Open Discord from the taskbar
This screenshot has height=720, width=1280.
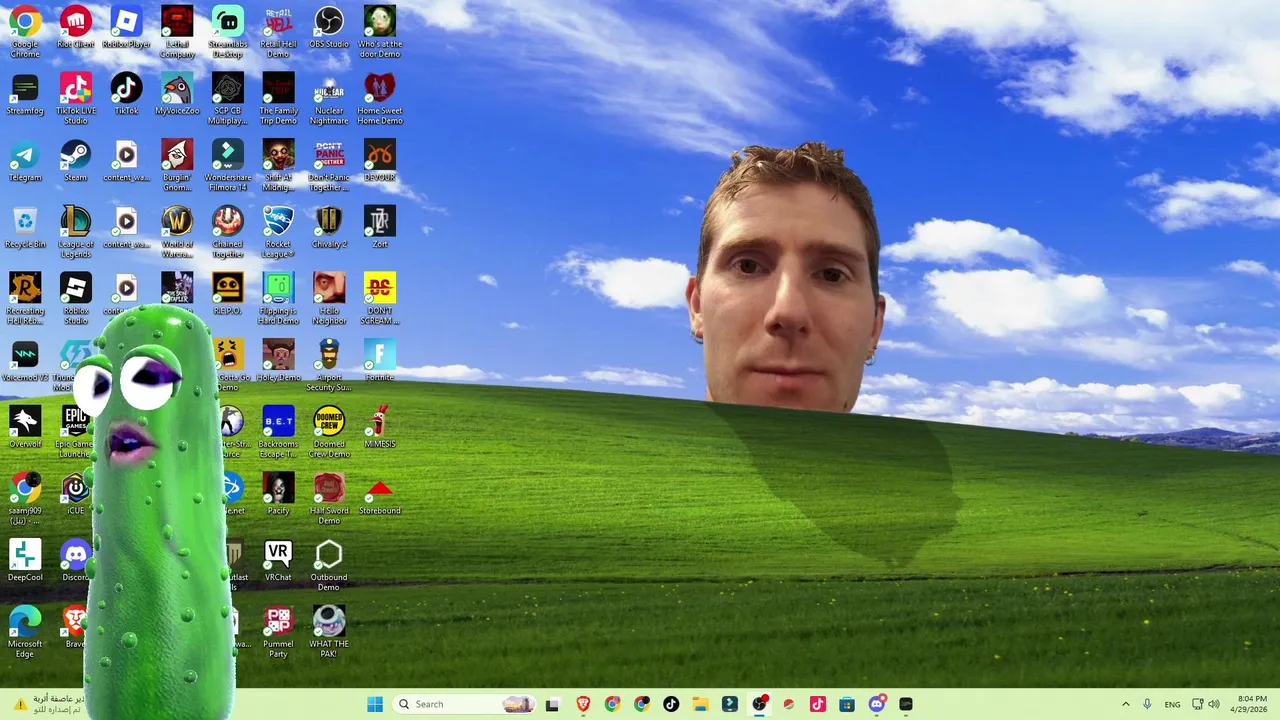pos(877,704)
